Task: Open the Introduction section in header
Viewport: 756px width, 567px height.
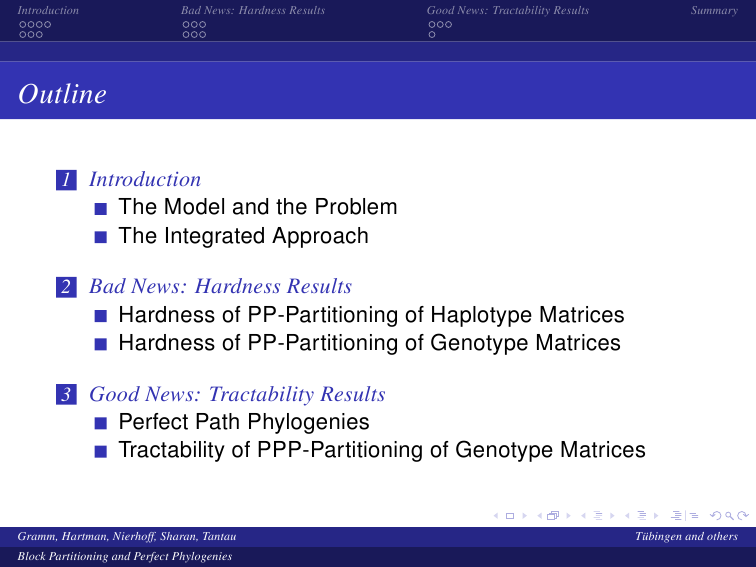Action: point(48,10)
